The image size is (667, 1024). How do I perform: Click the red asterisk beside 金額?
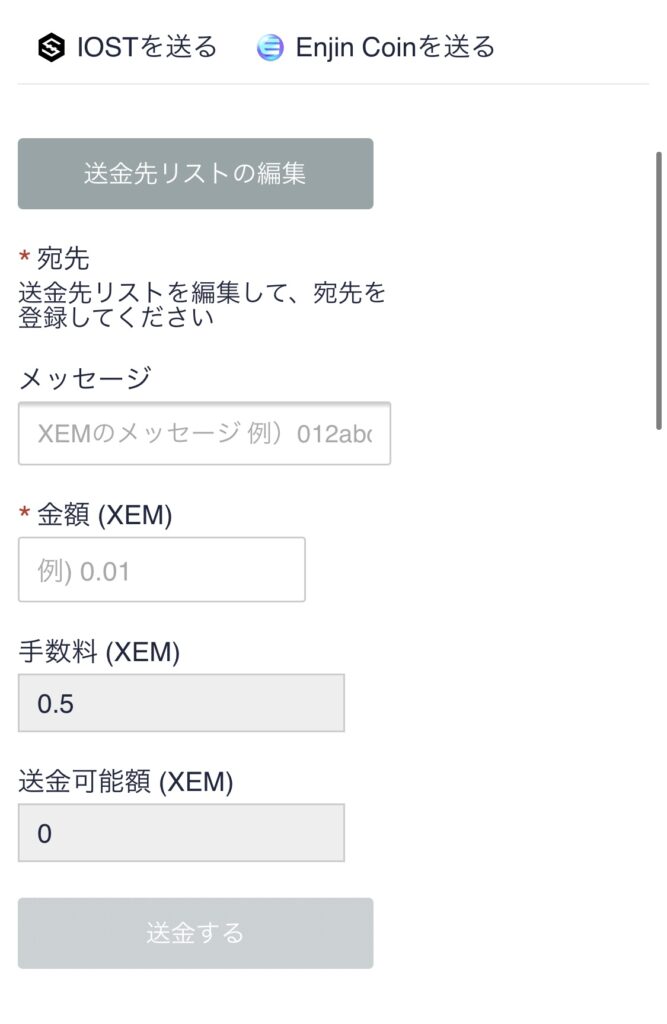pos(24,512)
